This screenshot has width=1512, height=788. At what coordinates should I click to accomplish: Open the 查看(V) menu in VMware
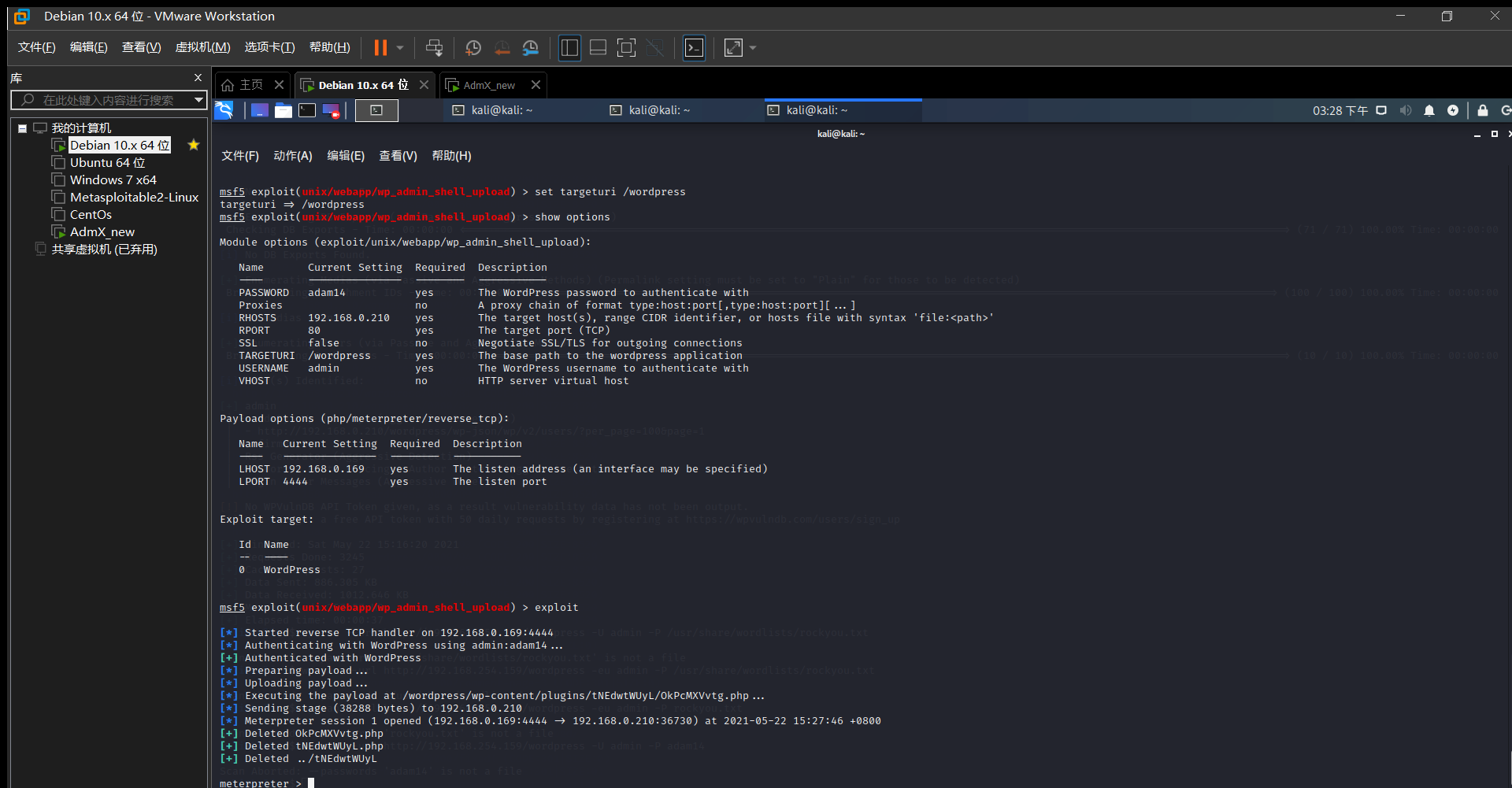[142, 47]
